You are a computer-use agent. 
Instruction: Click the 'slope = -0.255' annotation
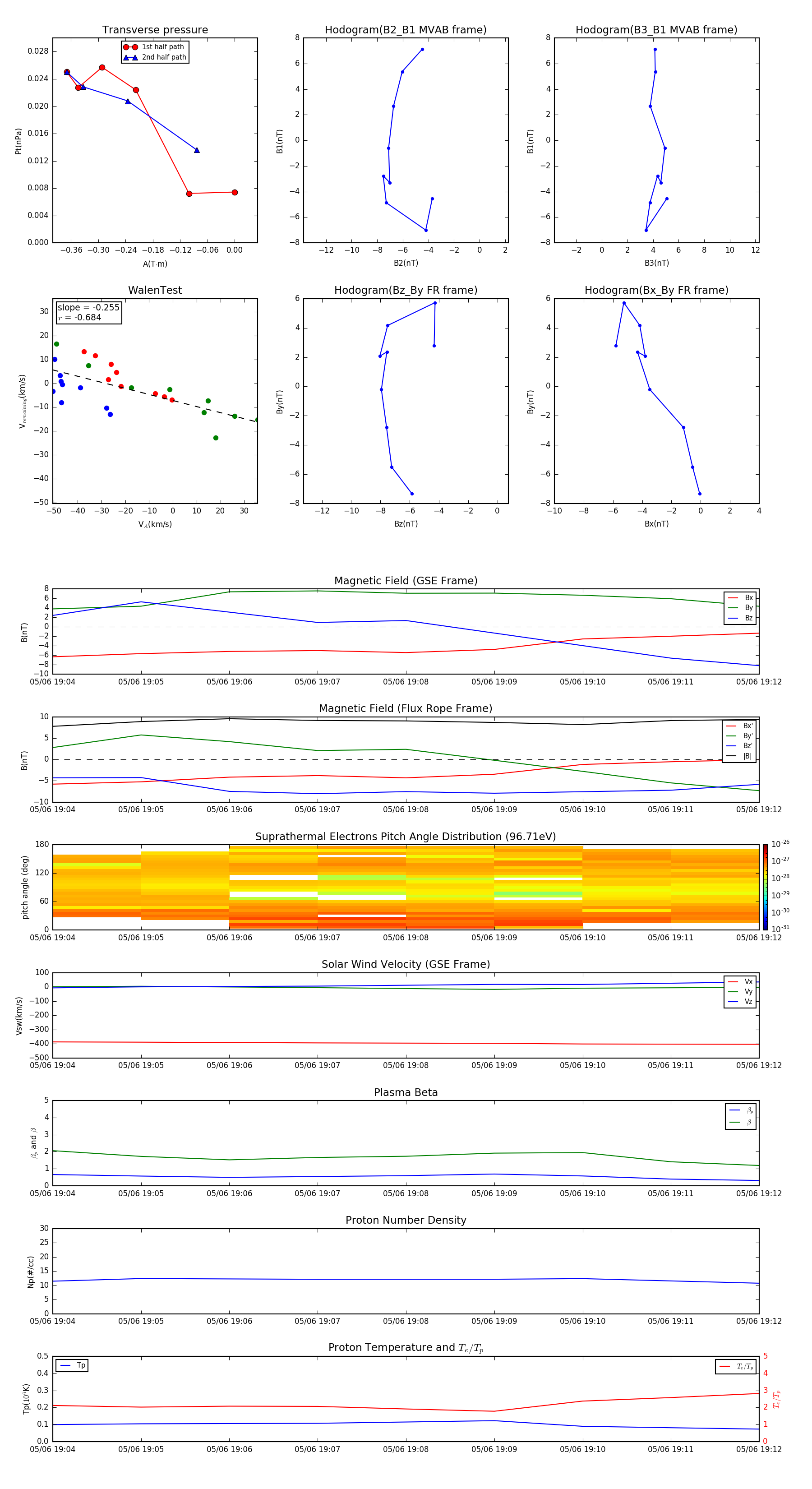pyautogui.click(x=88, y=308)
